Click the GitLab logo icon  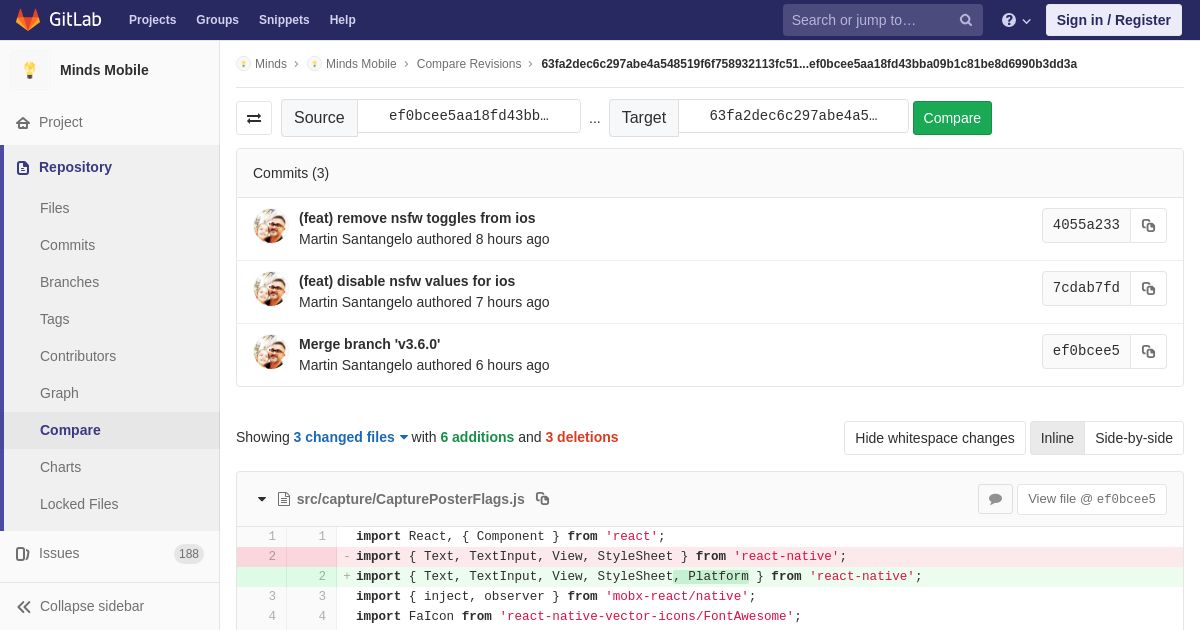28,20
